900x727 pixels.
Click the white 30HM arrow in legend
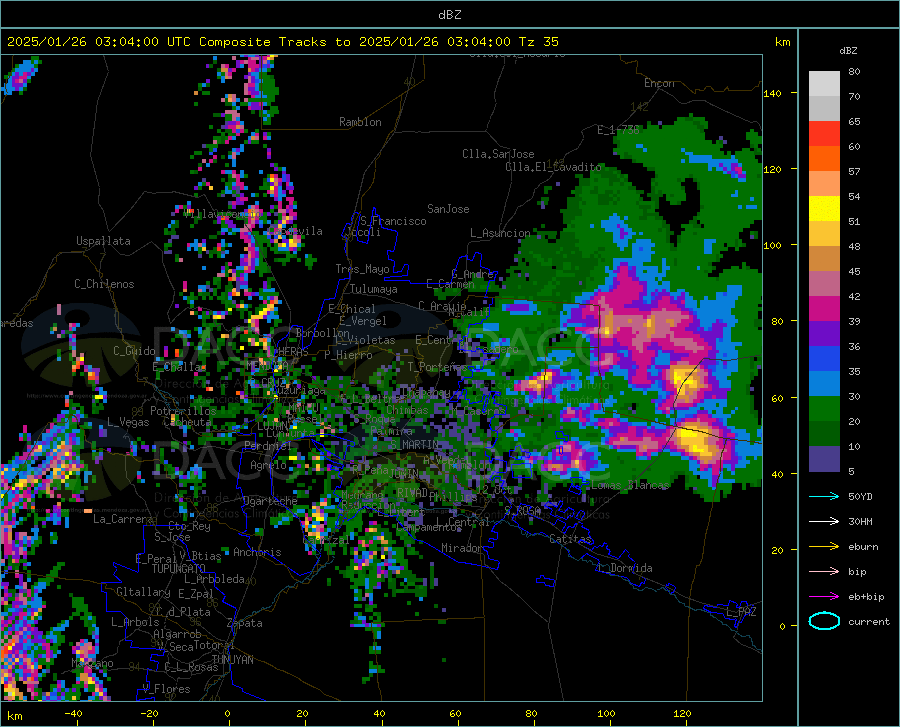pyautogui.click(x=824, y=522)
